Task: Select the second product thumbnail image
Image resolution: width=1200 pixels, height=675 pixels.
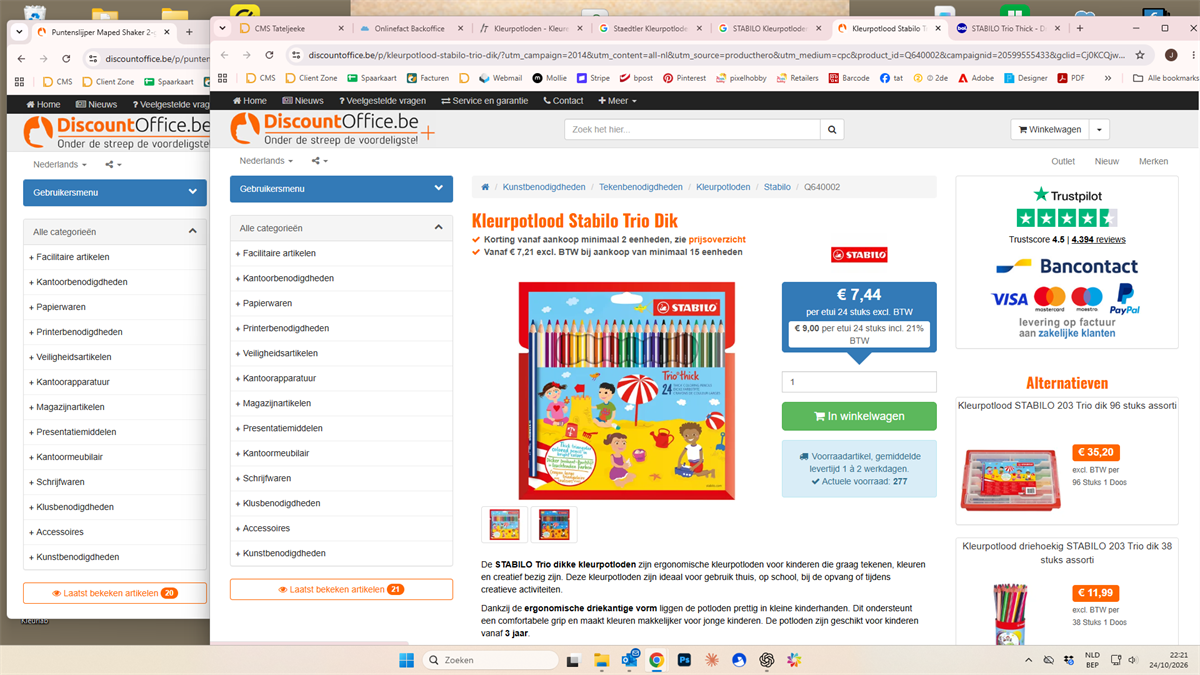Action: (x=554, y=524)
